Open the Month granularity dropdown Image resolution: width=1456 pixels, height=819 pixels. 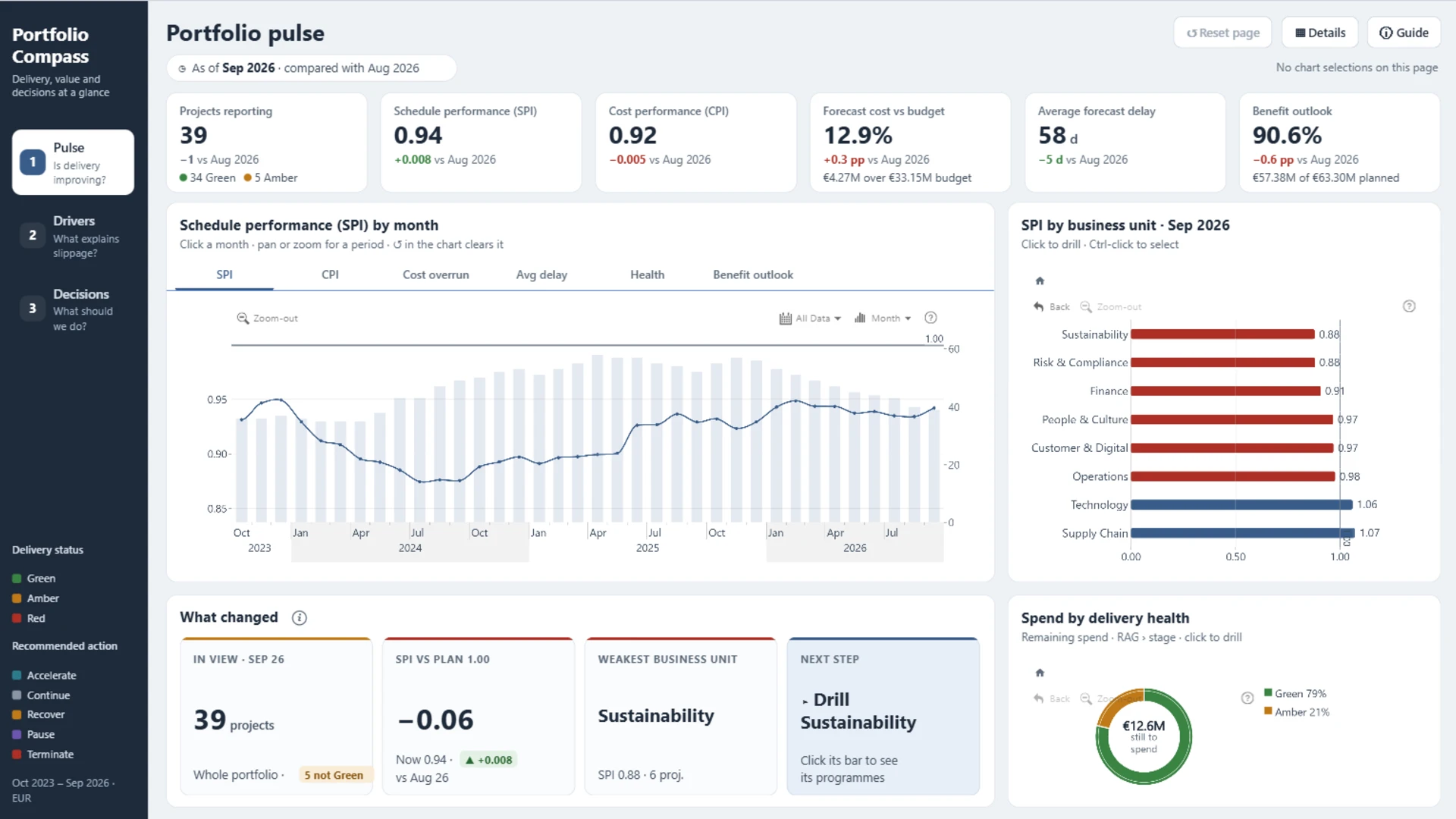883,318
